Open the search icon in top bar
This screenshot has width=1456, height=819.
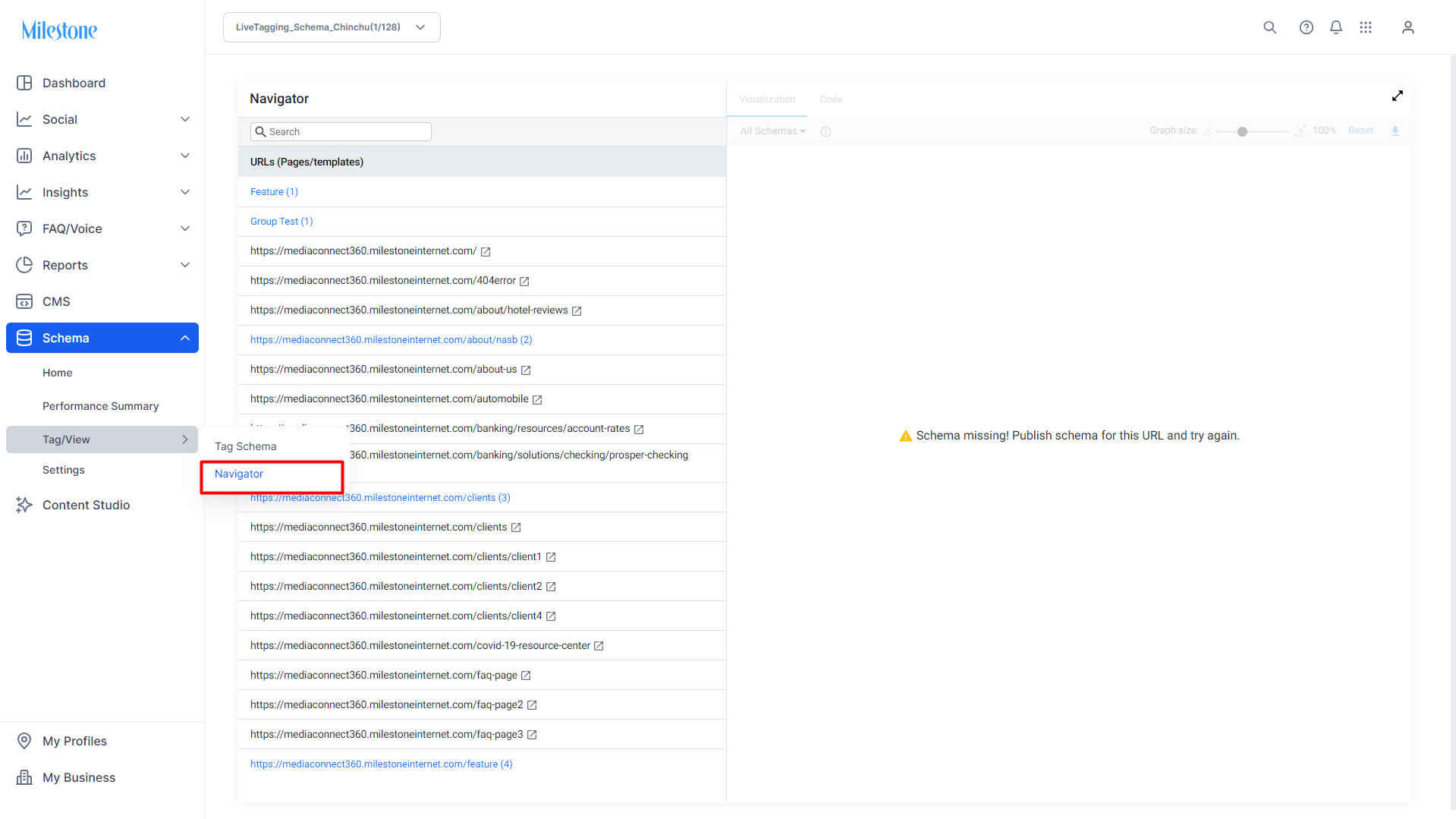click(x=1269, y=27)
